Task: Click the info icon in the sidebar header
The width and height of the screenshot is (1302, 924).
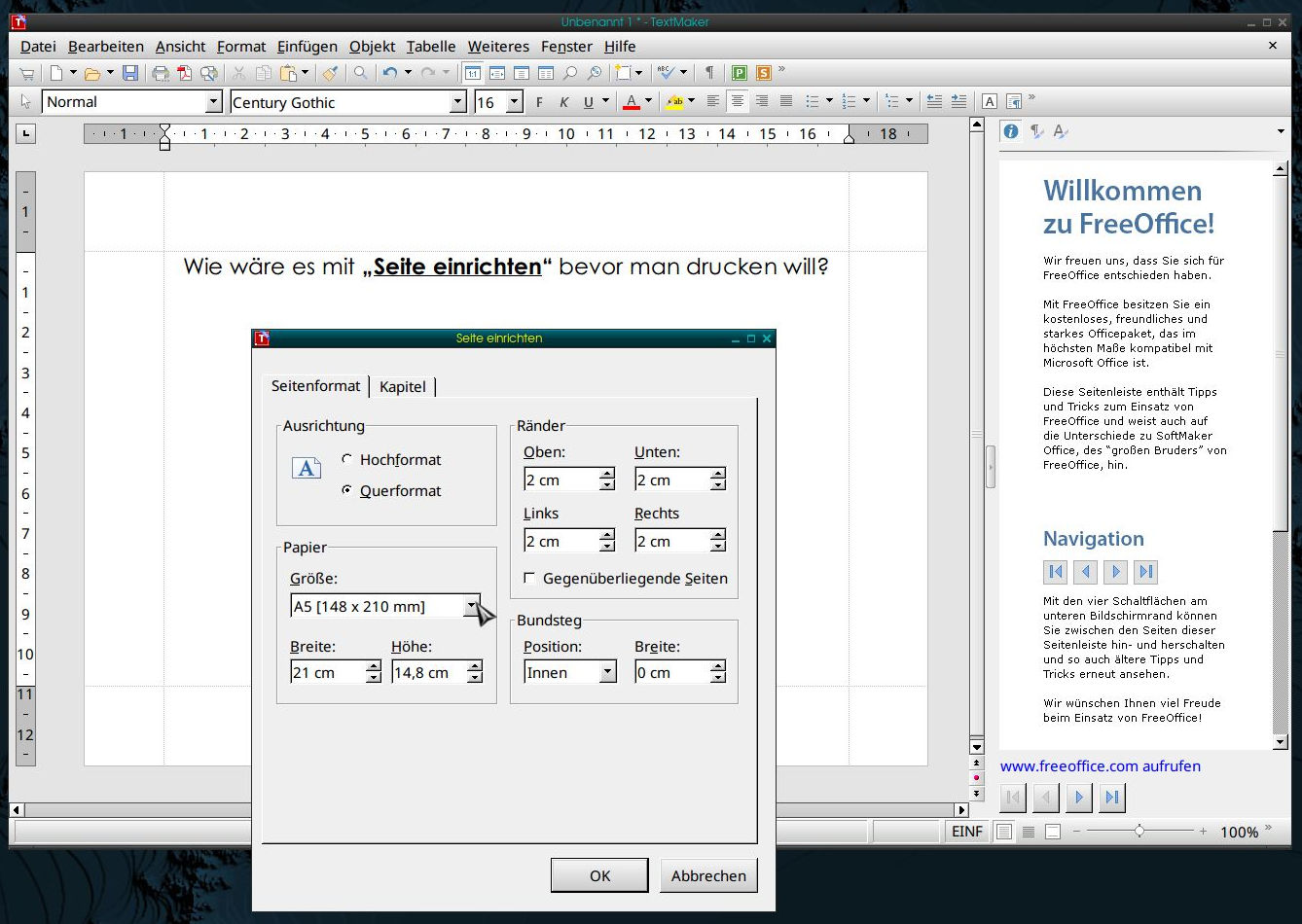Action: click(1011, 131)
